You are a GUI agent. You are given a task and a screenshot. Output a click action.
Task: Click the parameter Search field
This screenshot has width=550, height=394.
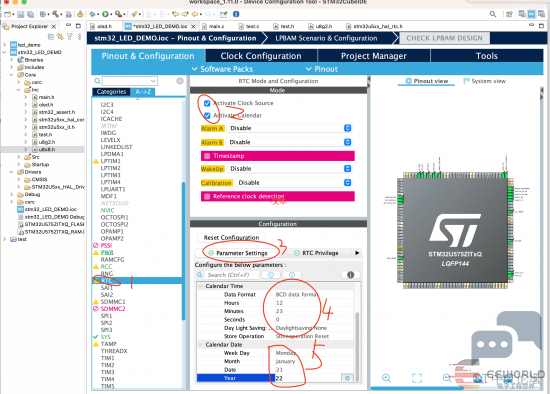(232, 275)
